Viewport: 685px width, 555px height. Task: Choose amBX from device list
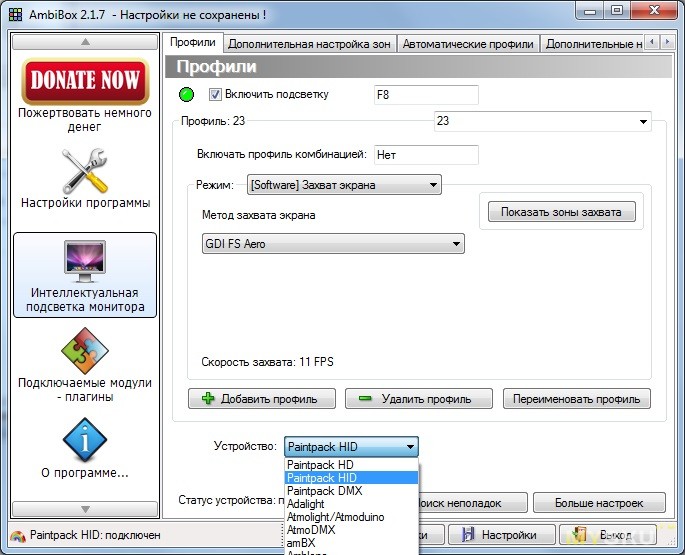(x=351, y=543)
